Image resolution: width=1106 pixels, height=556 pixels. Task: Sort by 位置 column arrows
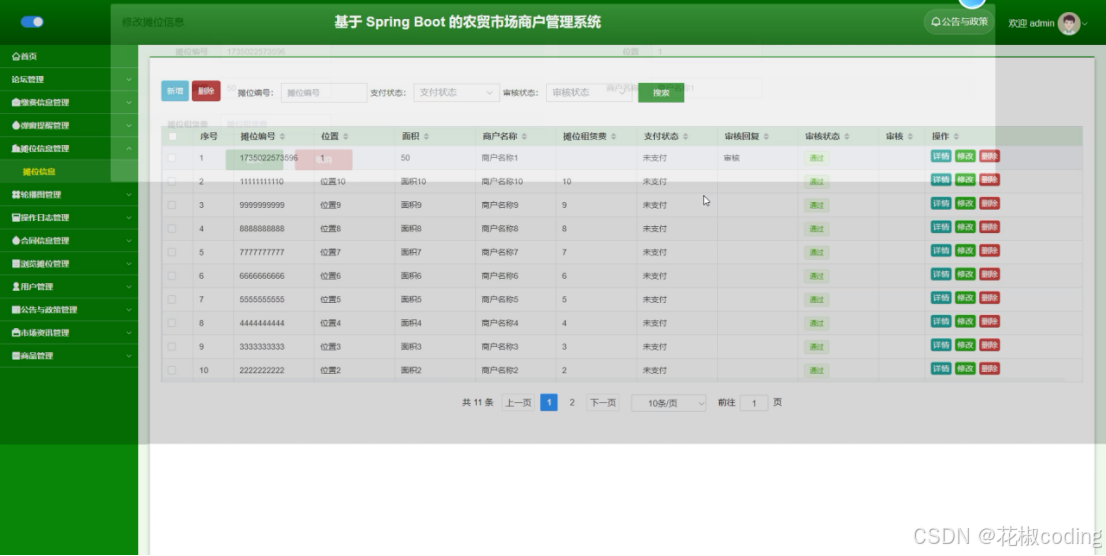tap(346, 136)
